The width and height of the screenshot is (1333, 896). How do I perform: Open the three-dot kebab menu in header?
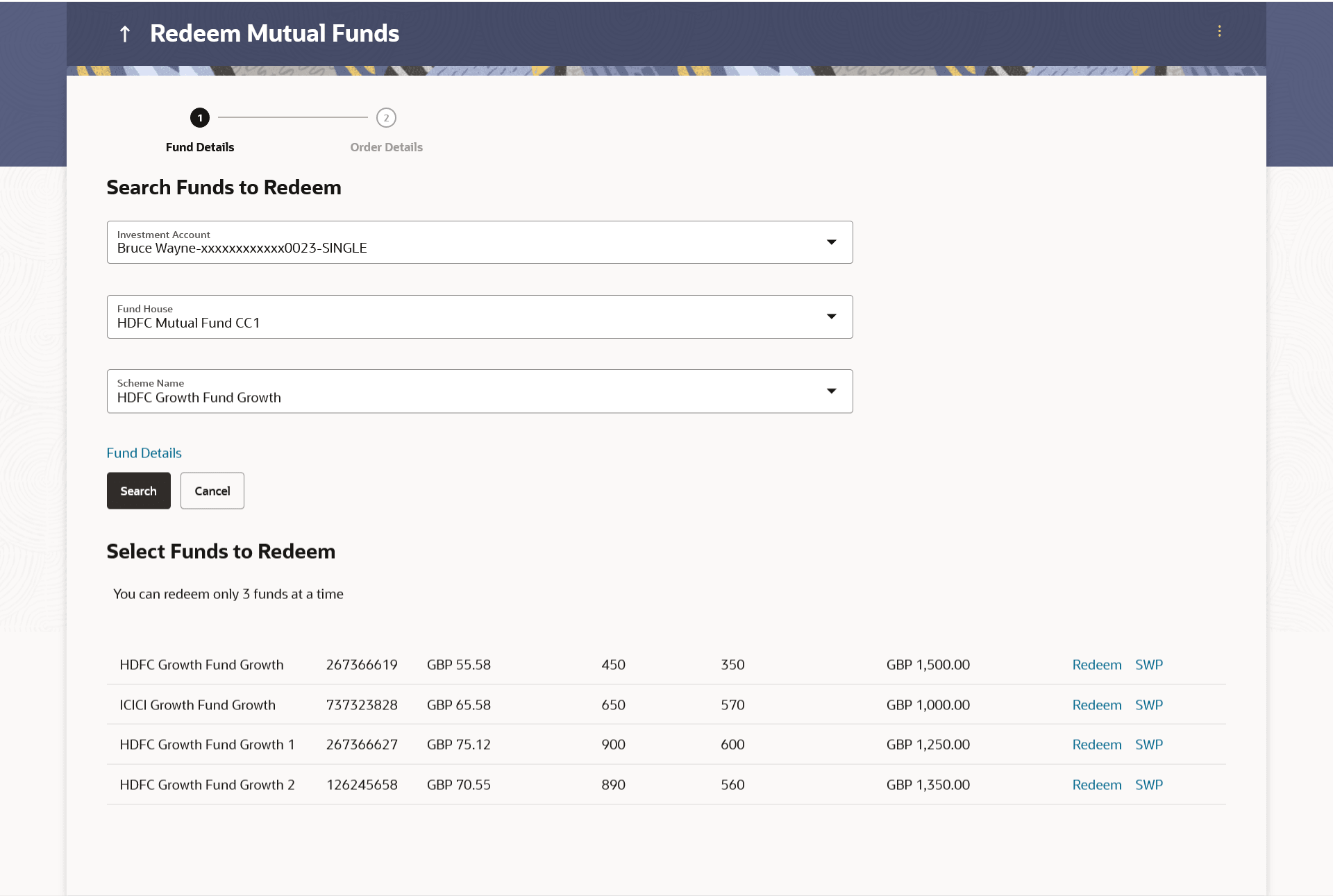click(x=1219, y=31)
